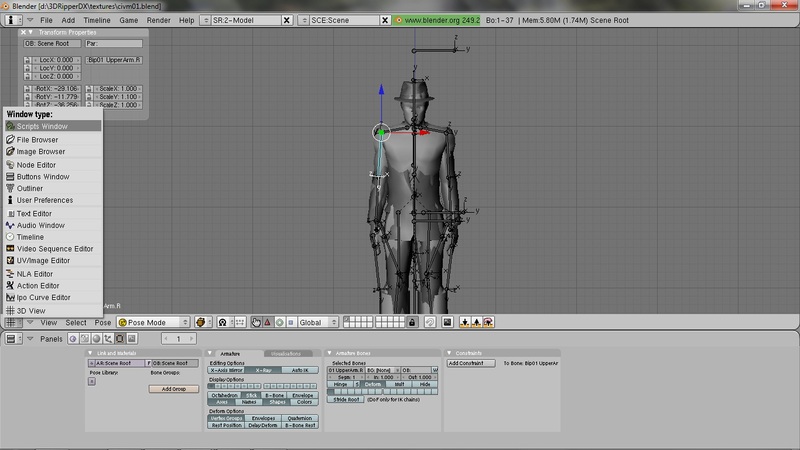Click the Add Group button
Image resolution: width=800 pixels, height=450 pixels.
(173, 389)
